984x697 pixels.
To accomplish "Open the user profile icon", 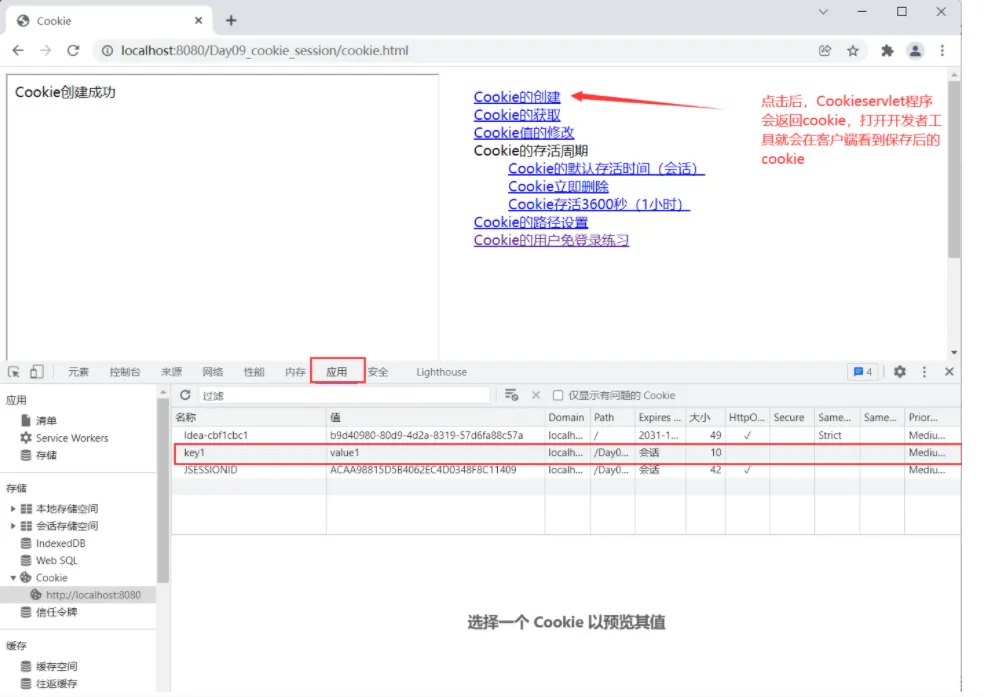I will (915, 51).
